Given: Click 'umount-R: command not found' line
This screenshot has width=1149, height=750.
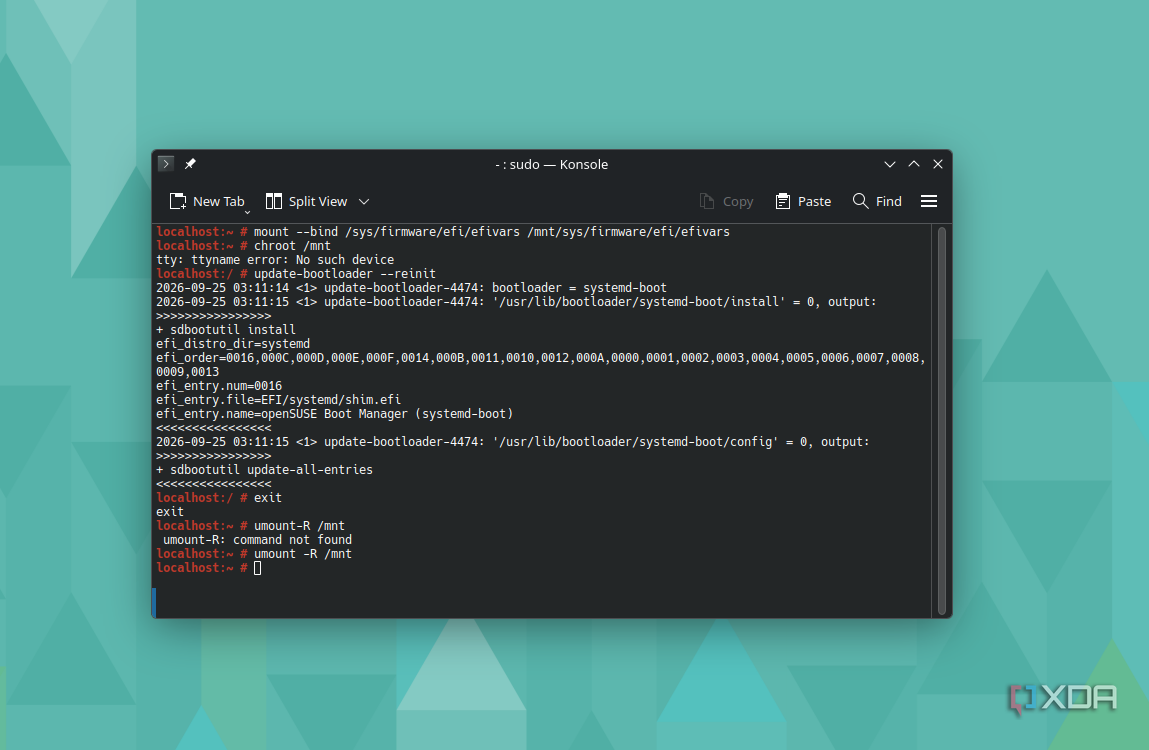Looking at the screenshot, I should (x=257, y=540).
